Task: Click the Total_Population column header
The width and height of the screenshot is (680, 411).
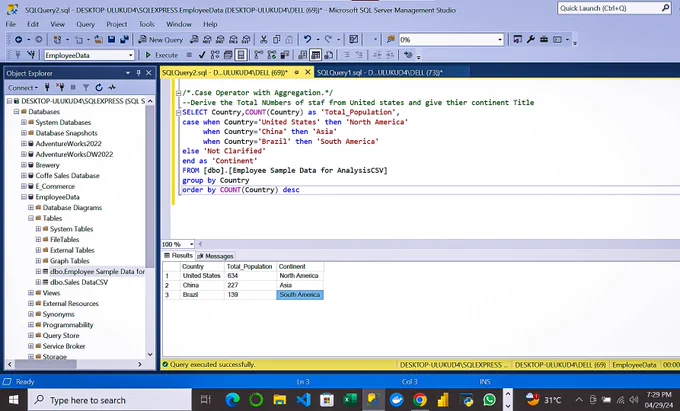Action: pos(249,267)
